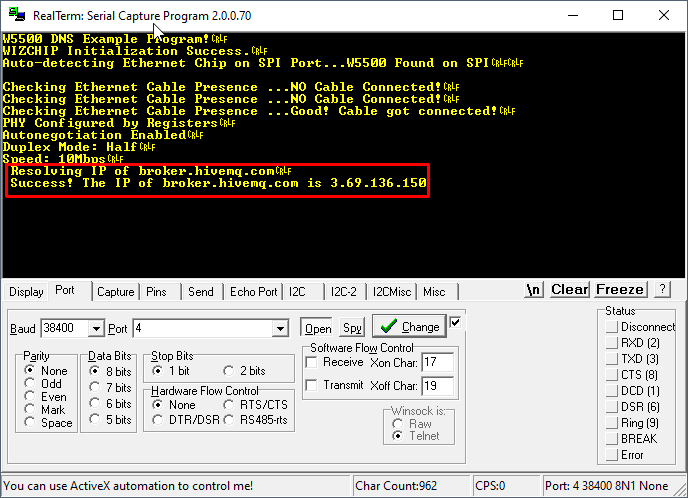Go to the Send tab
Viewport: 688px width, 498px height.
201,292
